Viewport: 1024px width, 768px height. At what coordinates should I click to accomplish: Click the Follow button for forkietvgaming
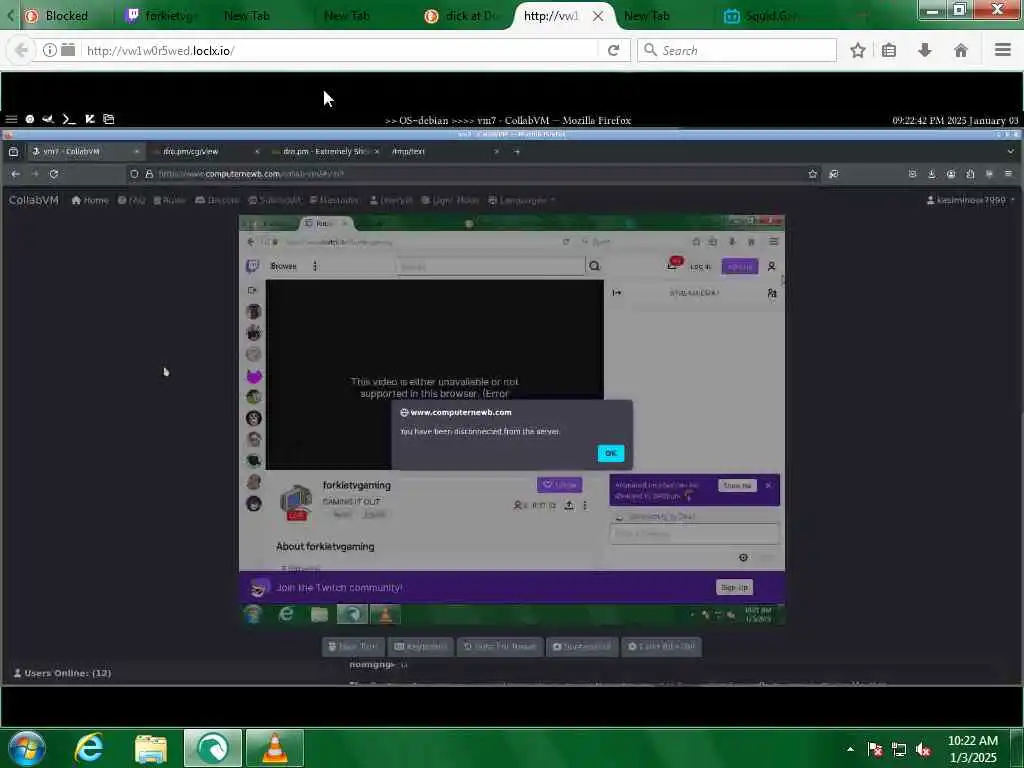tap(559, 485)
